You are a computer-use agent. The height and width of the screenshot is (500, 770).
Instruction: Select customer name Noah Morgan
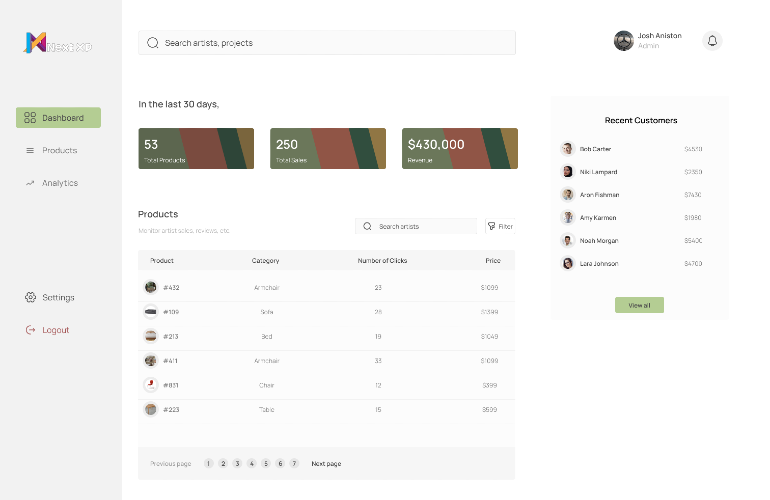coord(599,241)
